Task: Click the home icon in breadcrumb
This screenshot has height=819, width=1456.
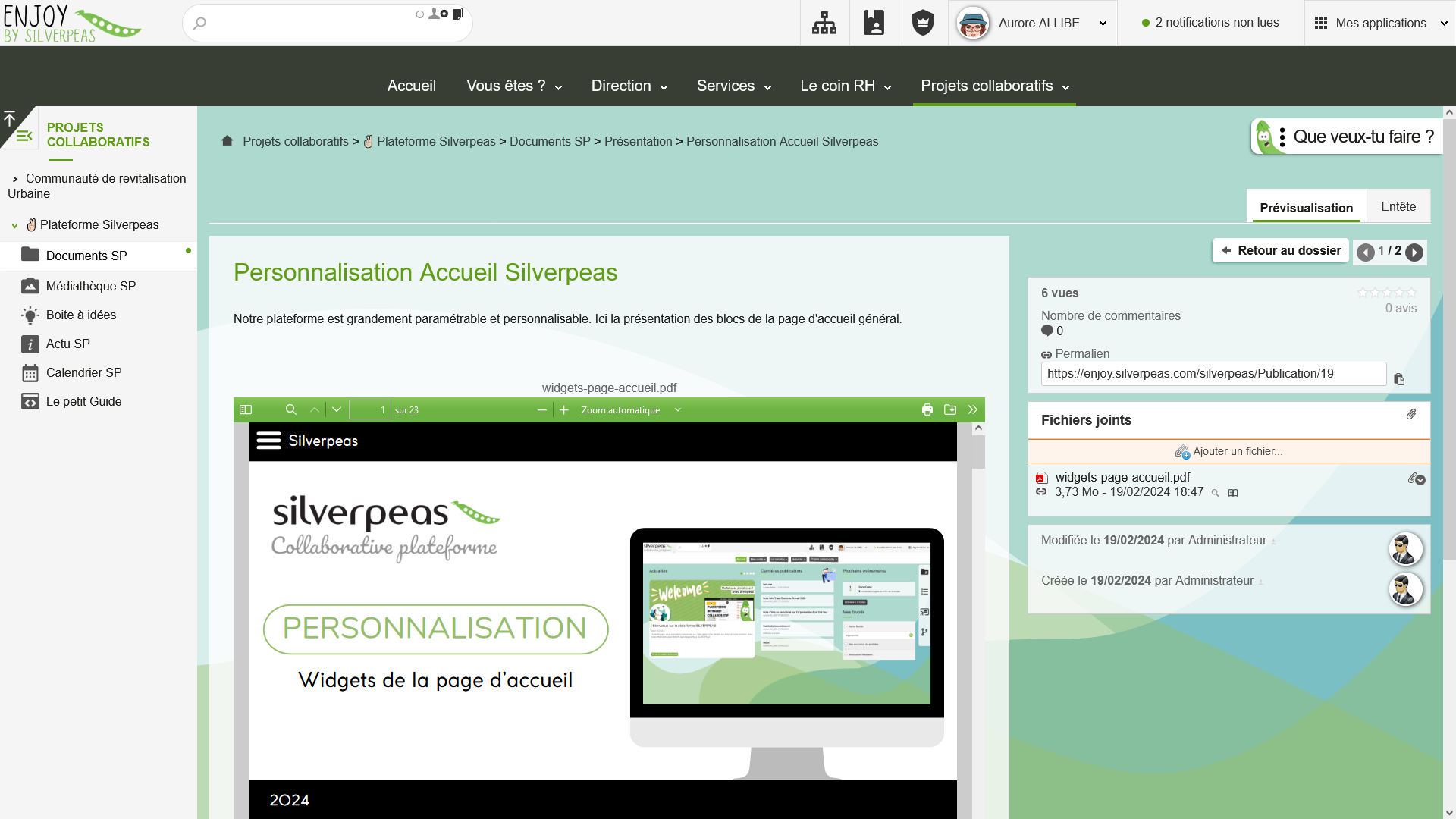Action: click(227, 140)
